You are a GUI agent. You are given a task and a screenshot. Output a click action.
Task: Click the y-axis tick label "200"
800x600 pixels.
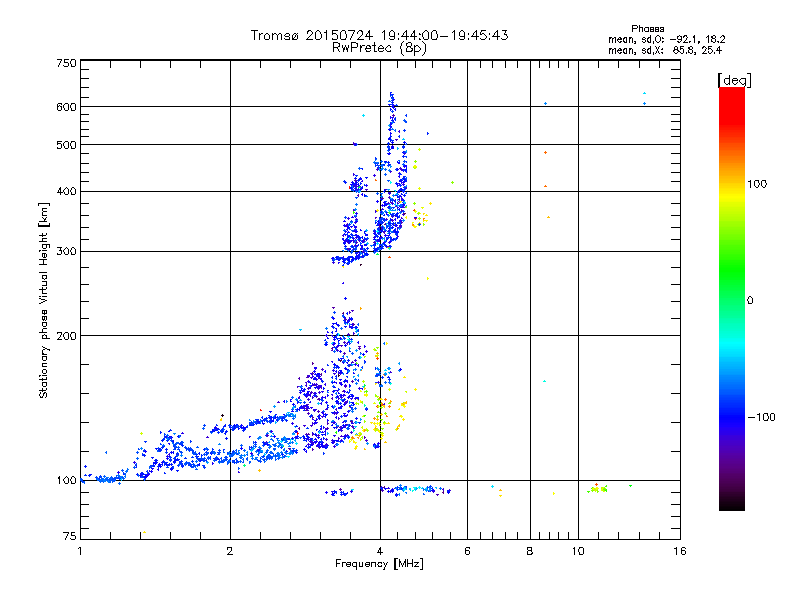pyautogui.click(x=66, y=336)
